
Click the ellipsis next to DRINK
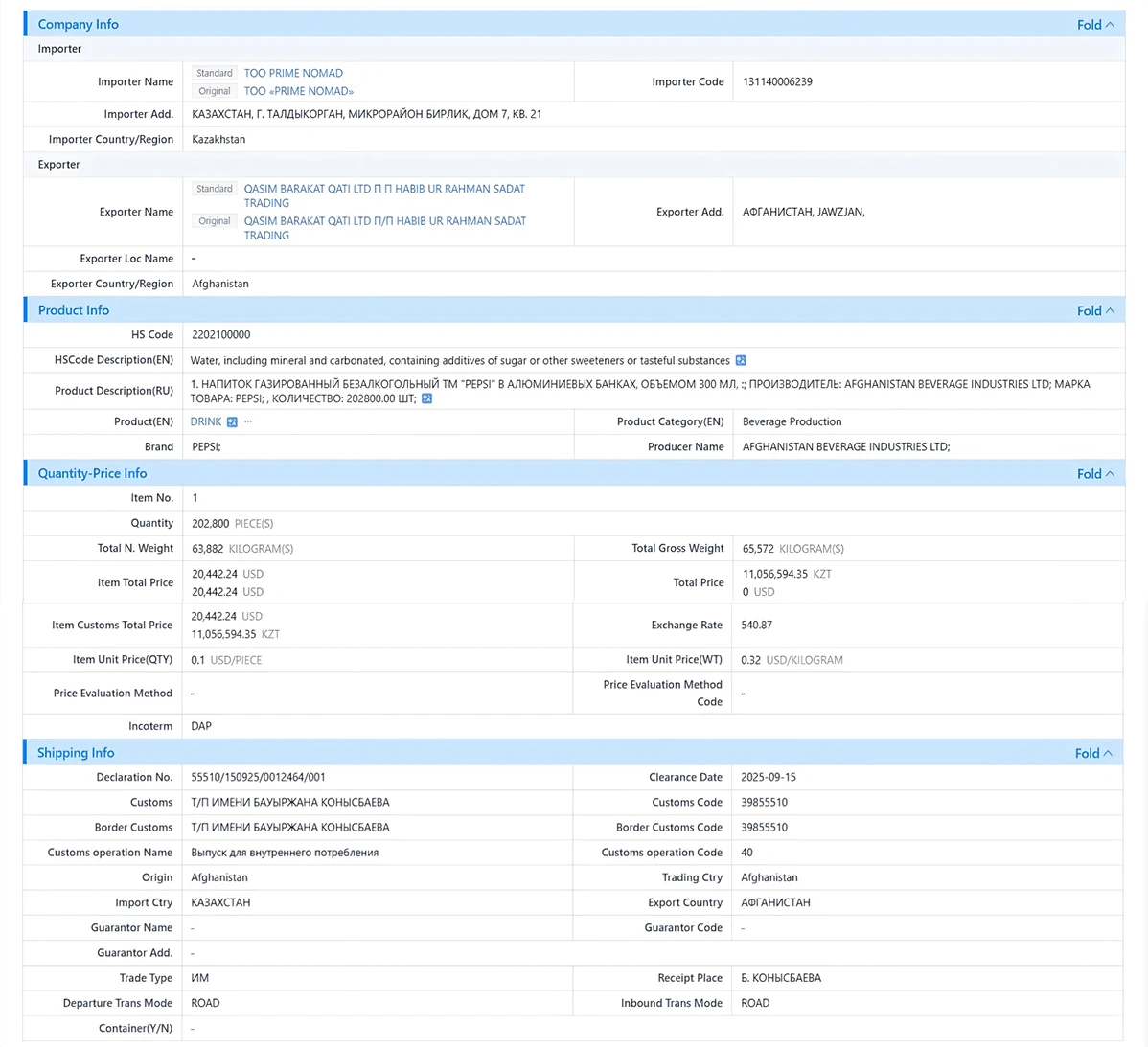[x=248, y=421]
